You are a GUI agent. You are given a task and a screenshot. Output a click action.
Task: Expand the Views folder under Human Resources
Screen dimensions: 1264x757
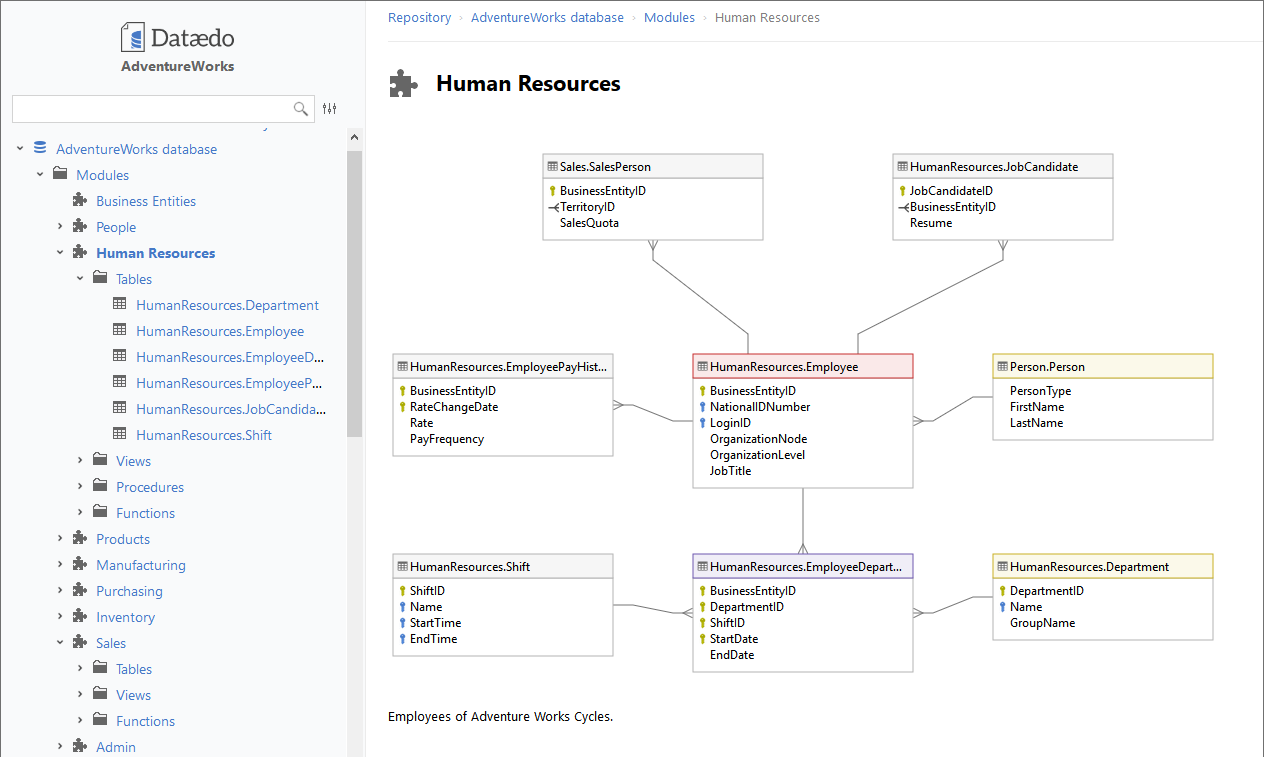tap(80, 460)
